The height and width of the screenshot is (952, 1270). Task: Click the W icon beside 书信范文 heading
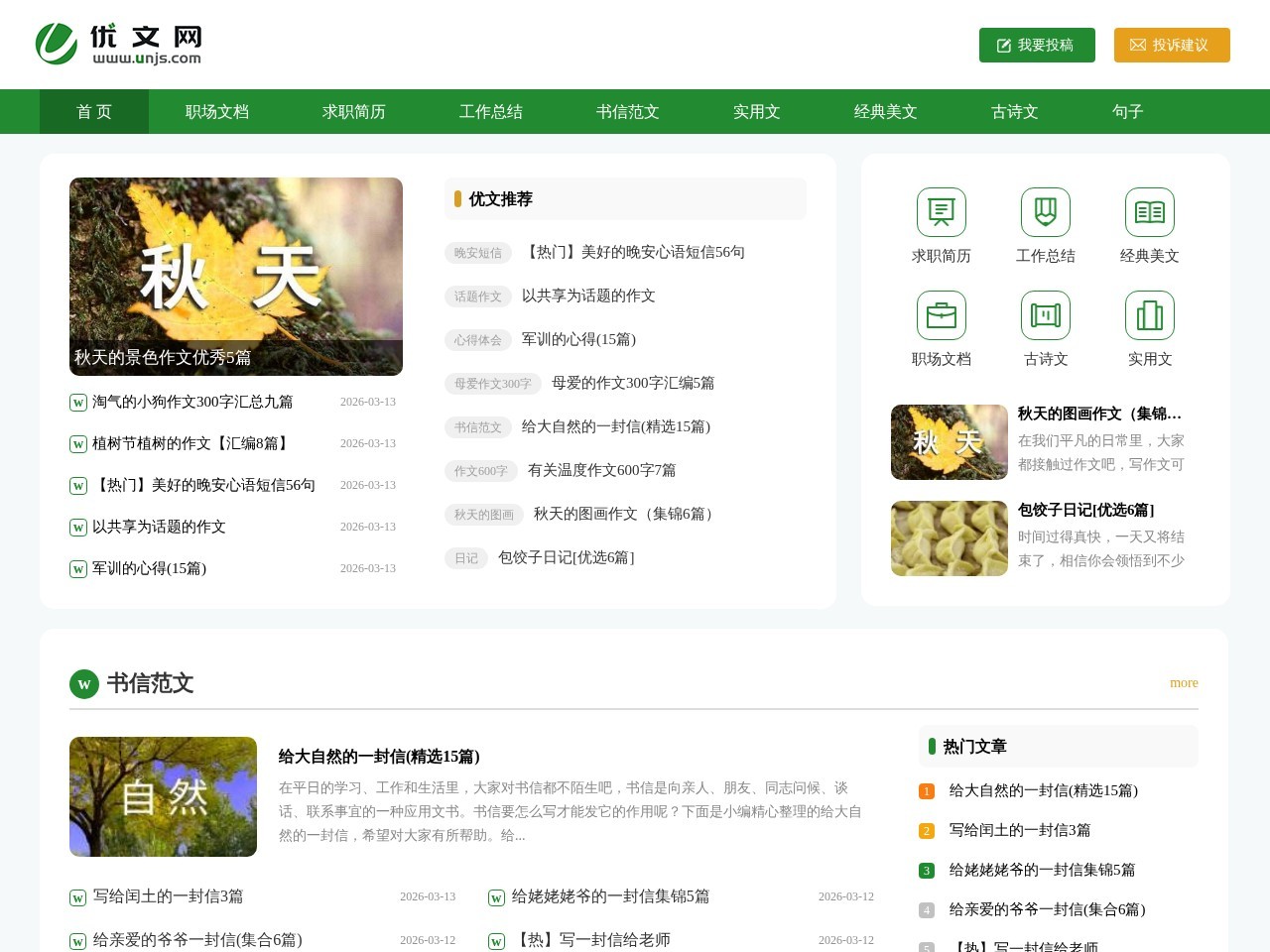point(83,684)
